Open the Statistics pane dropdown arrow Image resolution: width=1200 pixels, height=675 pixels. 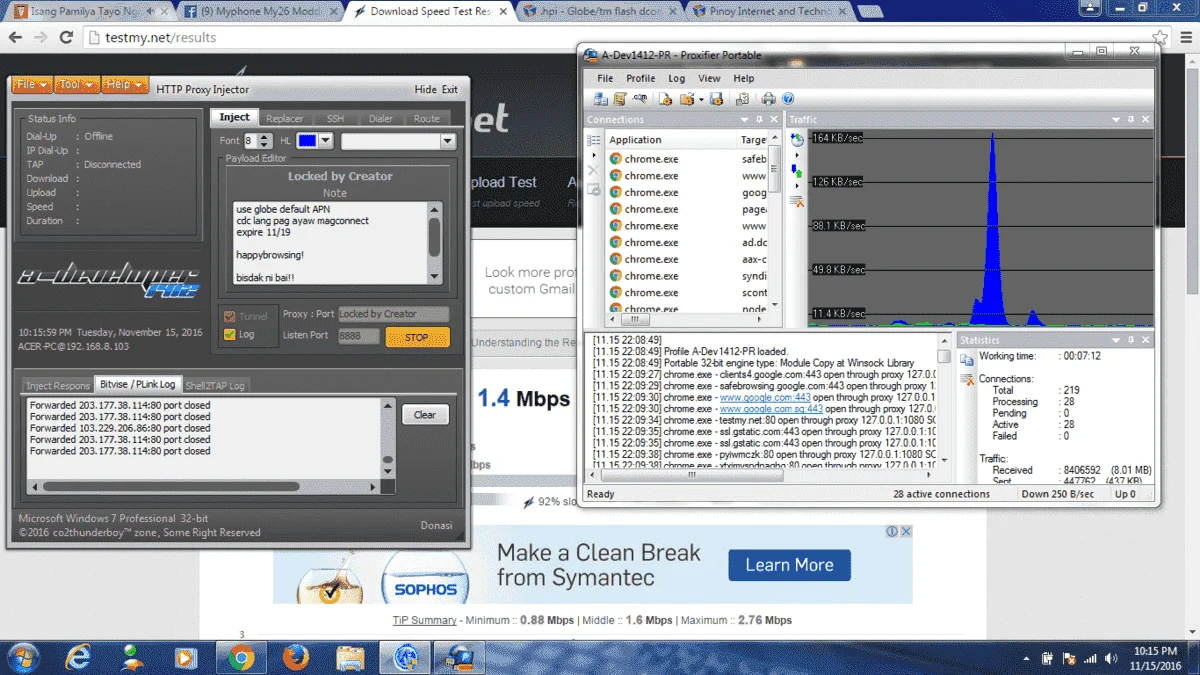[1116, 340]
